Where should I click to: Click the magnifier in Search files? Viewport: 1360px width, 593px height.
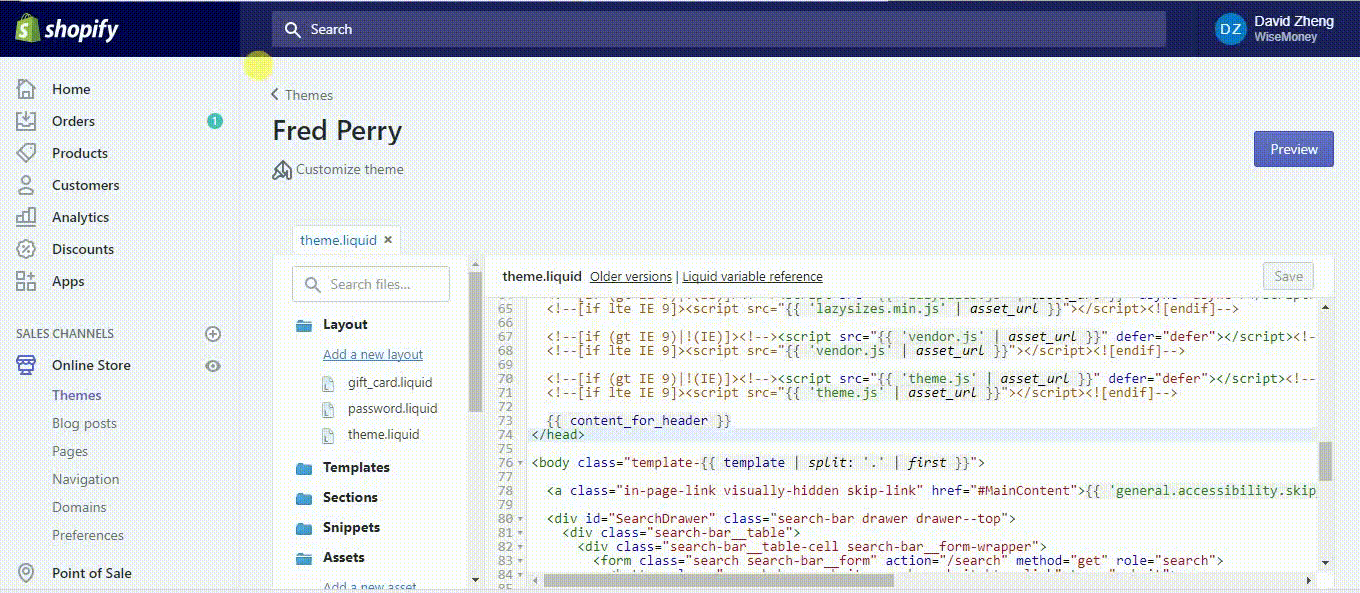click(x=312, y=285)
